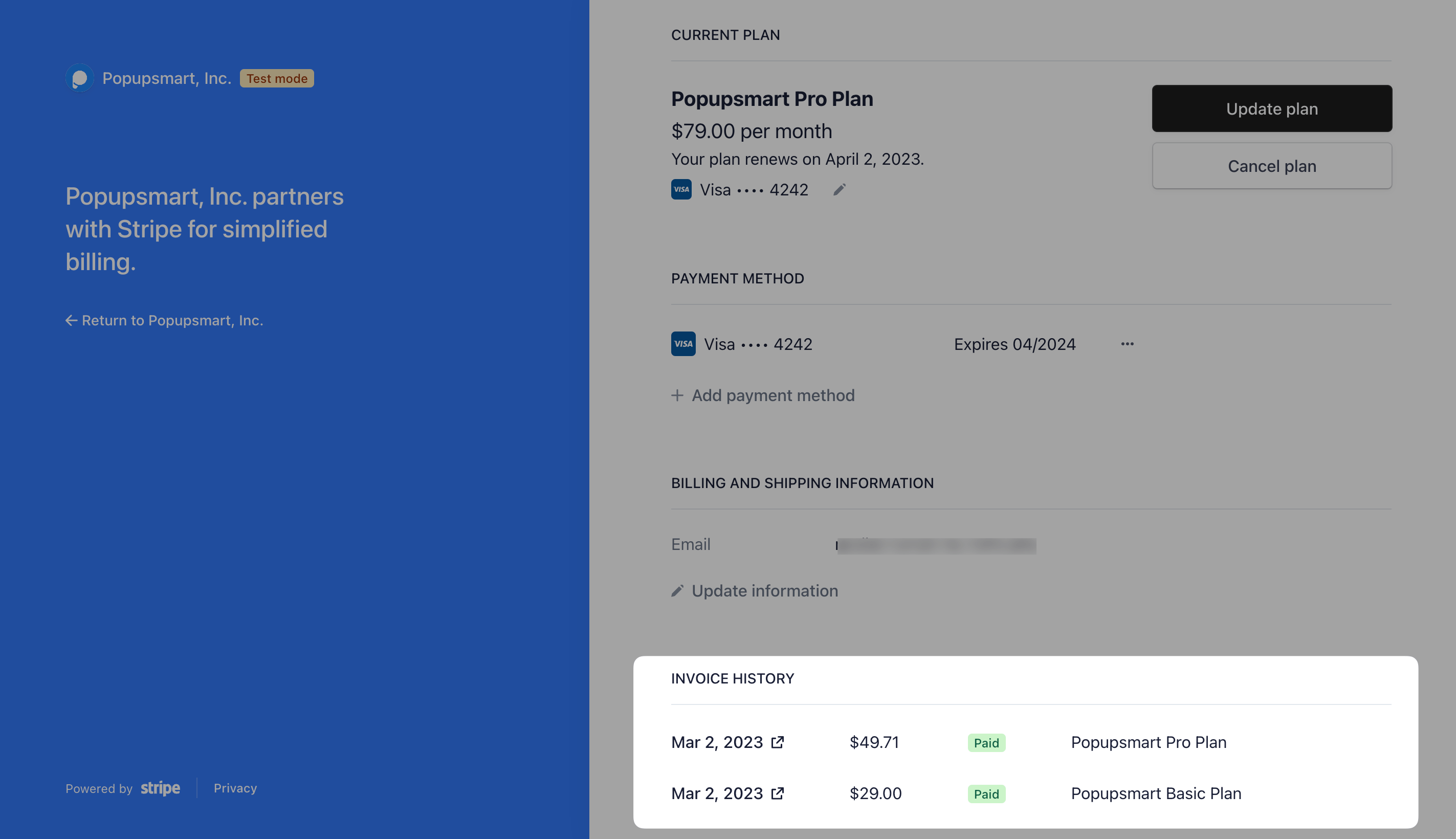Viewport: 1456px width, 839px height.
Task: Click the Popupsmart logo icon
Action: (x=79, y=78)
